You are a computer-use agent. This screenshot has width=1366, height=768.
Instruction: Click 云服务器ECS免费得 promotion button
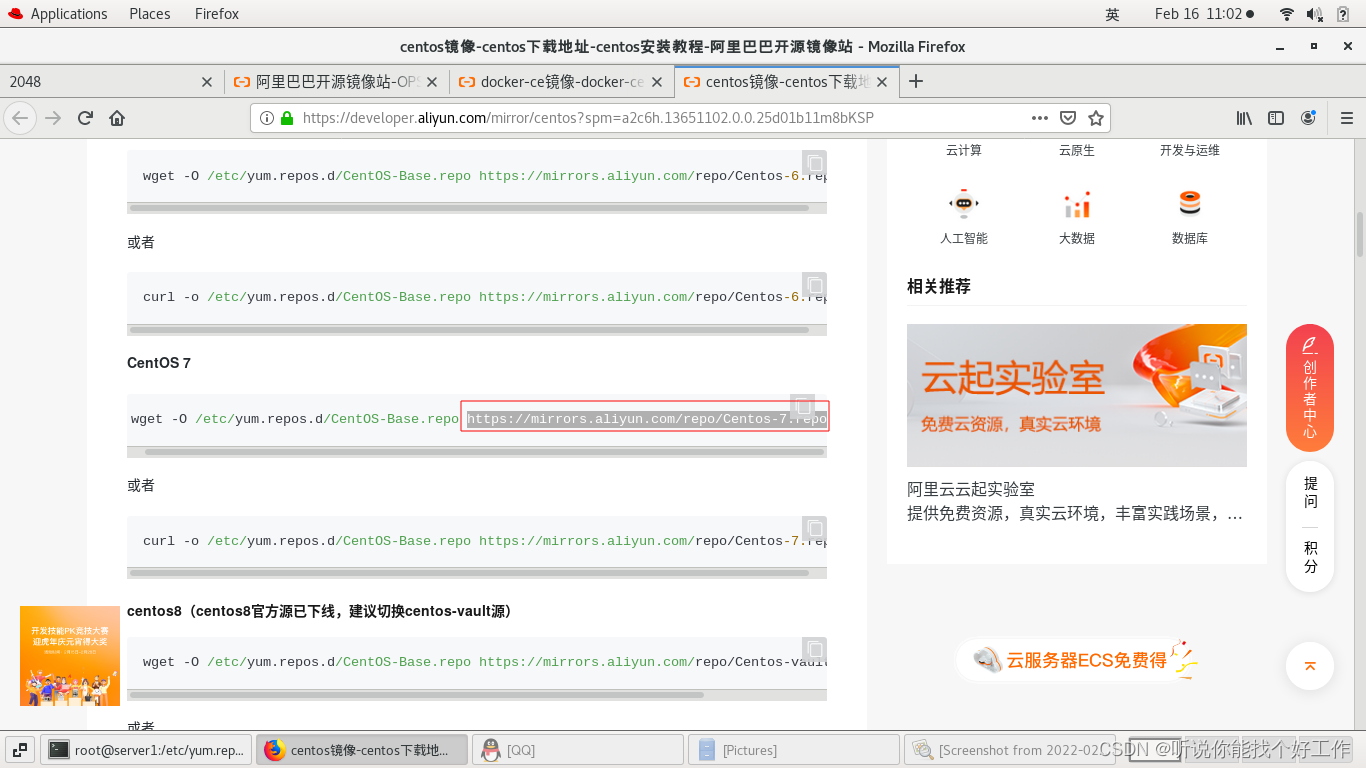tap(1077, 660)
